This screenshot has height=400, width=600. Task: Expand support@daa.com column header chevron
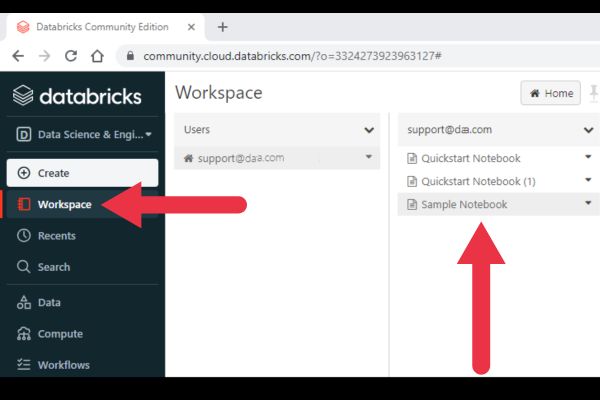tap(589, 130)
